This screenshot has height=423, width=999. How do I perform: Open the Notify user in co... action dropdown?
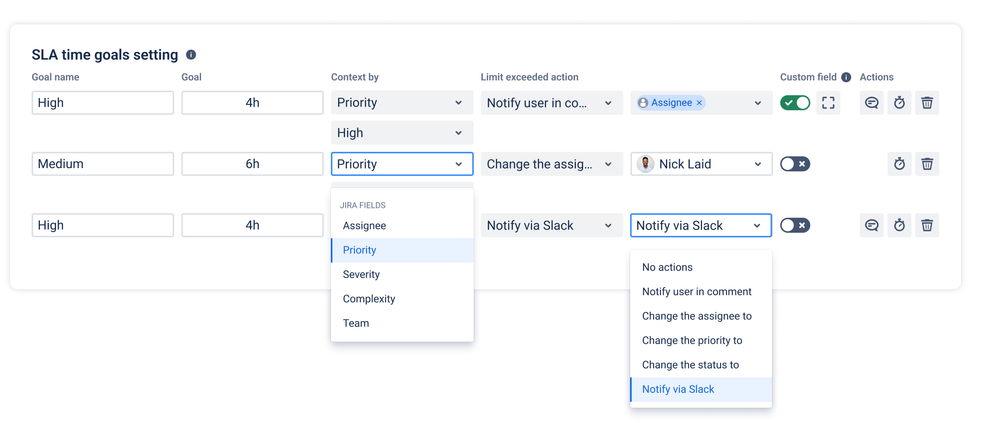coord(552,103)
